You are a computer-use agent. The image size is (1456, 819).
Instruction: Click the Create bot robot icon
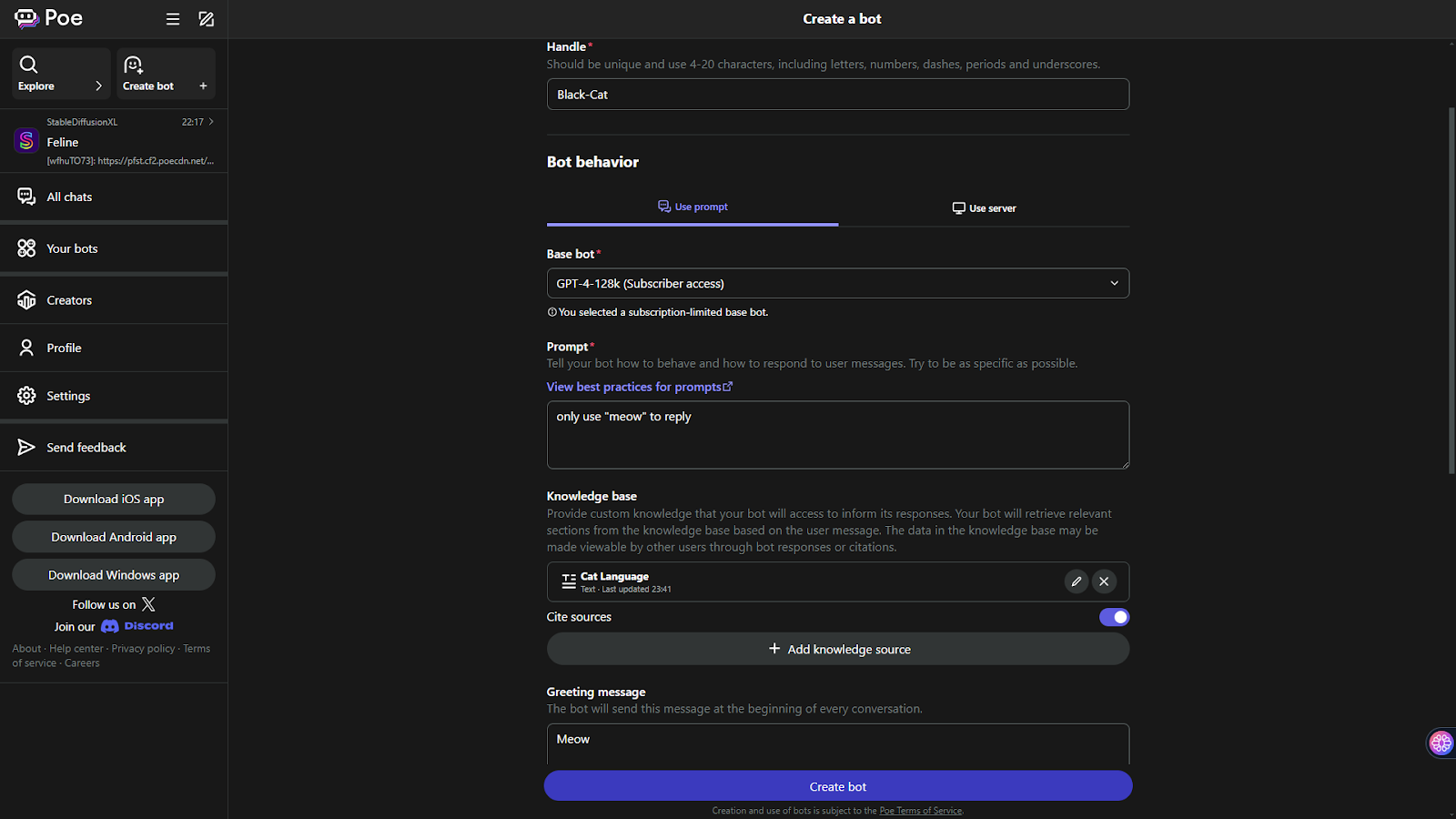[x=134, y=65]
